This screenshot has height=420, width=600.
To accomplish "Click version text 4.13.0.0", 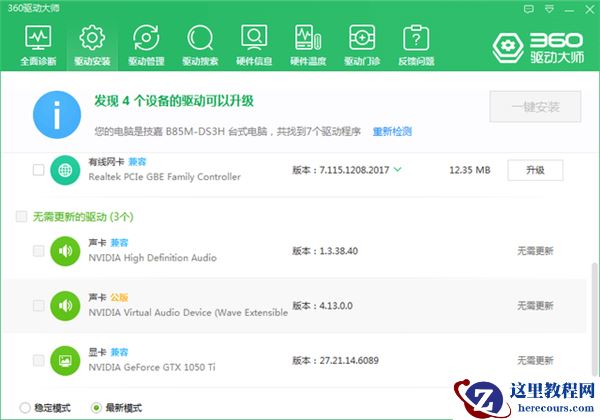I will (336, 306).
